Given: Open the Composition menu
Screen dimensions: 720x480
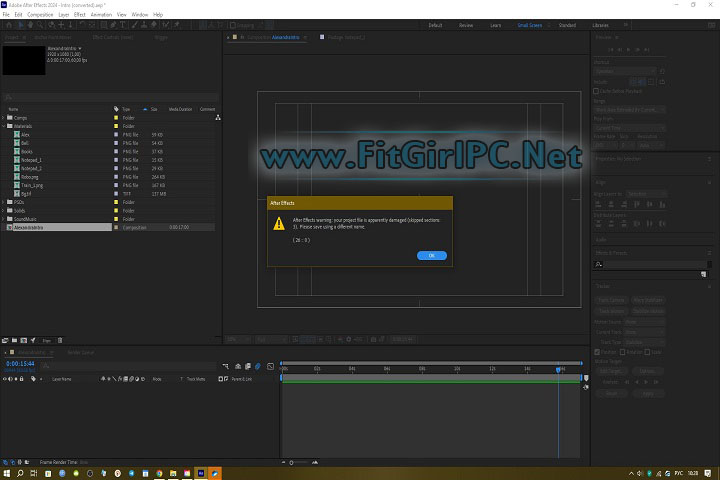Looking at the screenshot, I should [x=40, y=15].
